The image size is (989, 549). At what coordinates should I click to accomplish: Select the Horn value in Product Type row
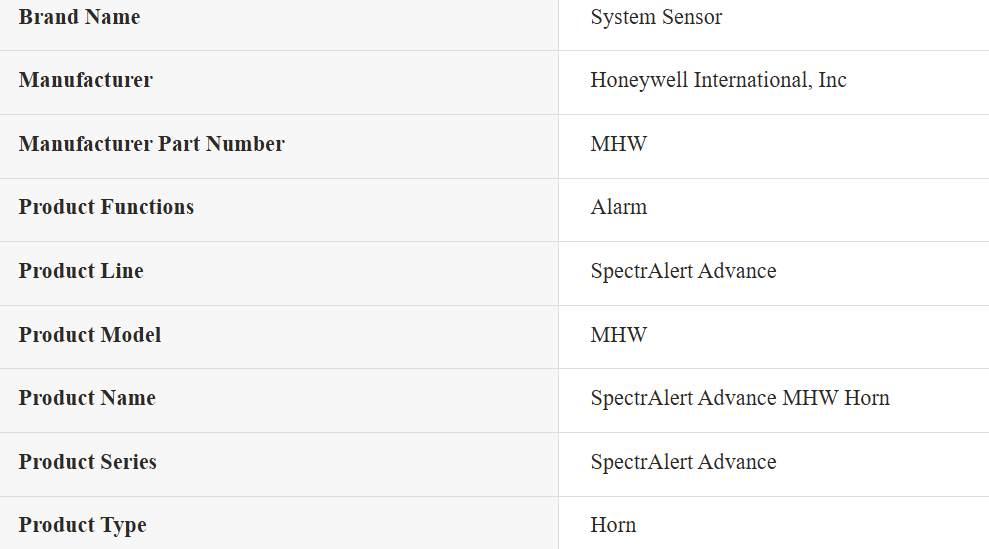pyautogui.click(x=613, y=526)
